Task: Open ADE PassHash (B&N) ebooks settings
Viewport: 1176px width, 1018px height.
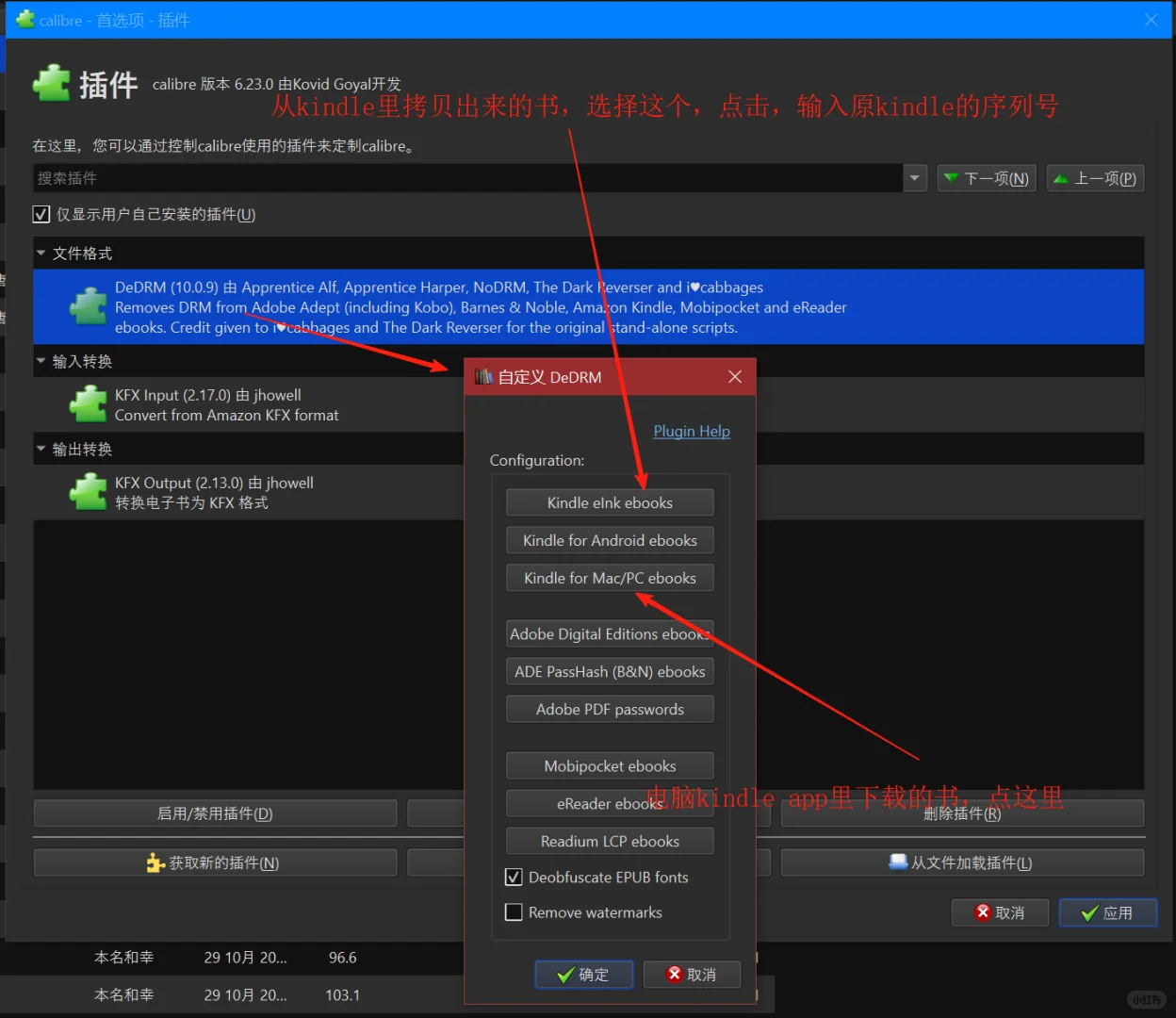Action: [610, 672]
